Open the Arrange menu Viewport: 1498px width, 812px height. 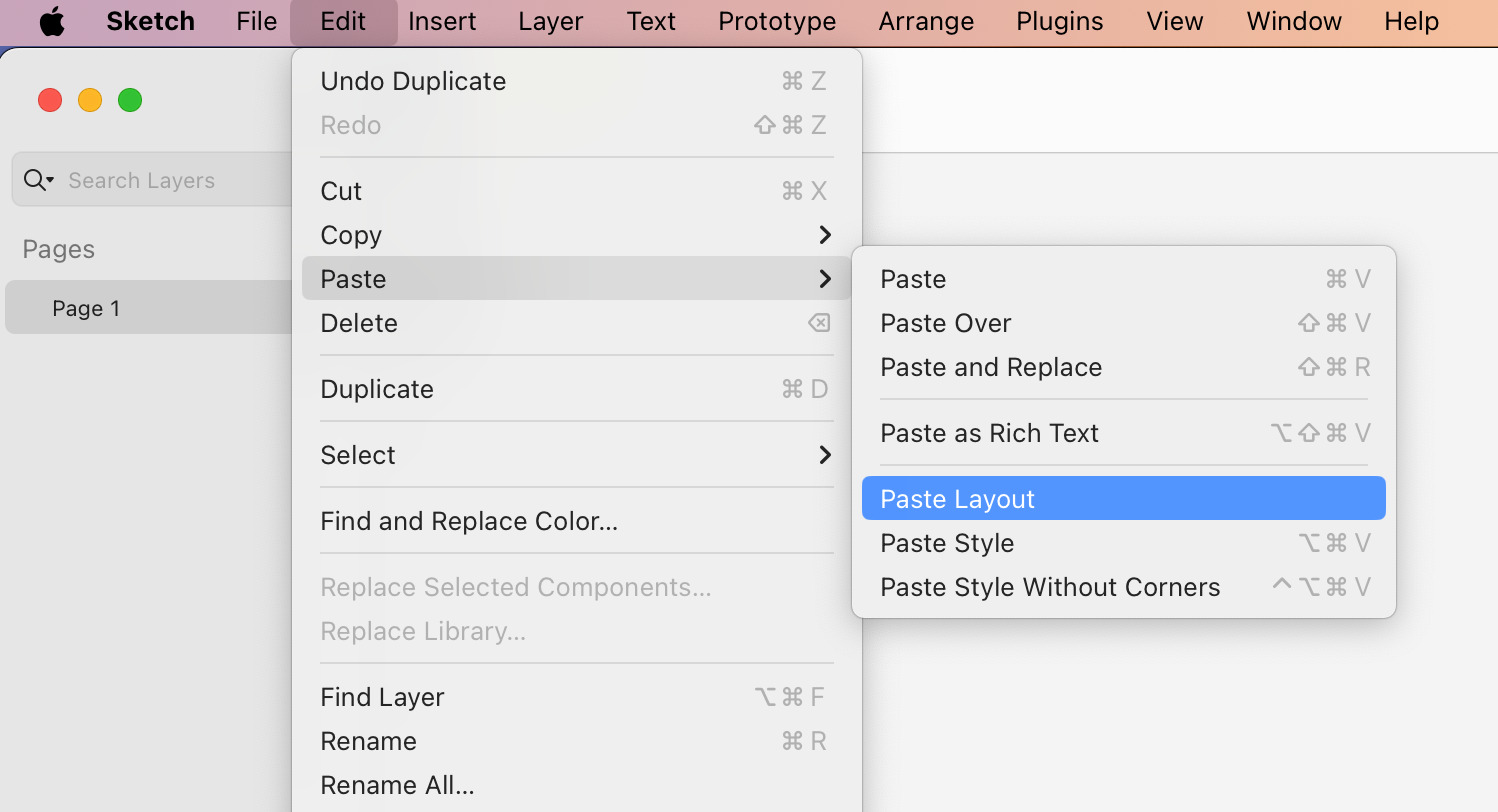(926, 21)
